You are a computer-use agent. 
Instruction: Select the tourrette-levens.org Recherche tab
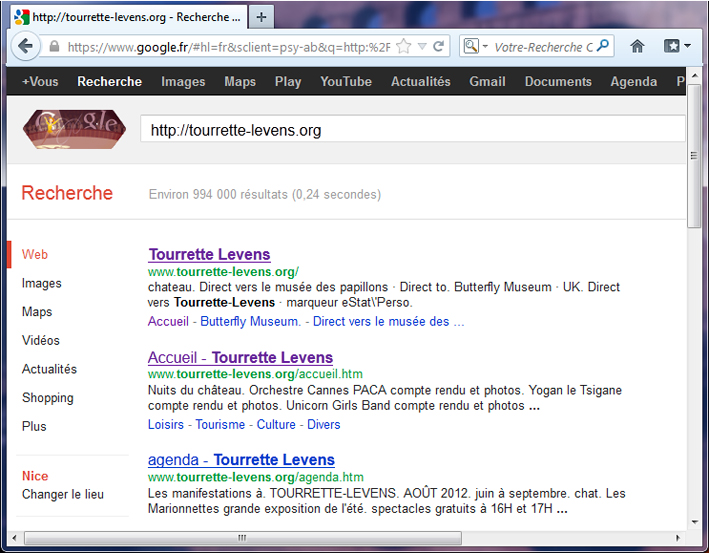pyautogui.click(x=129, y=17)
